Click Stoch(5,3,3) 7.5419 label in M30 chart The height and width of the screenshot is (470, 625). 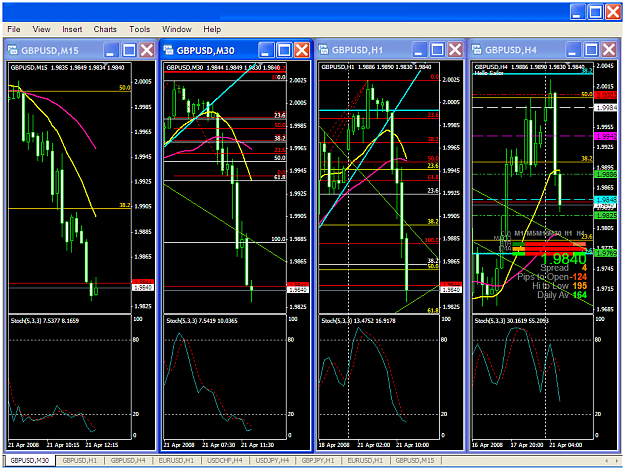tap(202, 321)
